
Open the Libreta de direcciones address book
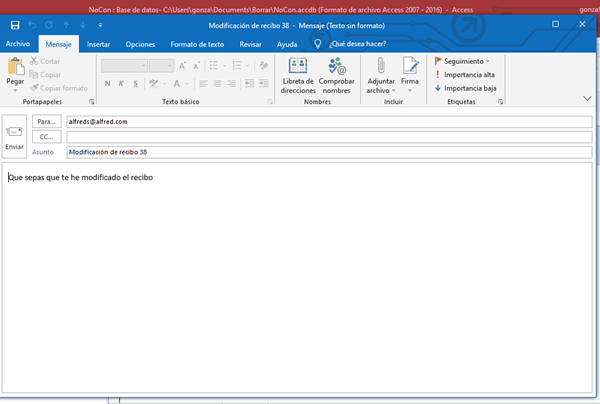[298, 67]
